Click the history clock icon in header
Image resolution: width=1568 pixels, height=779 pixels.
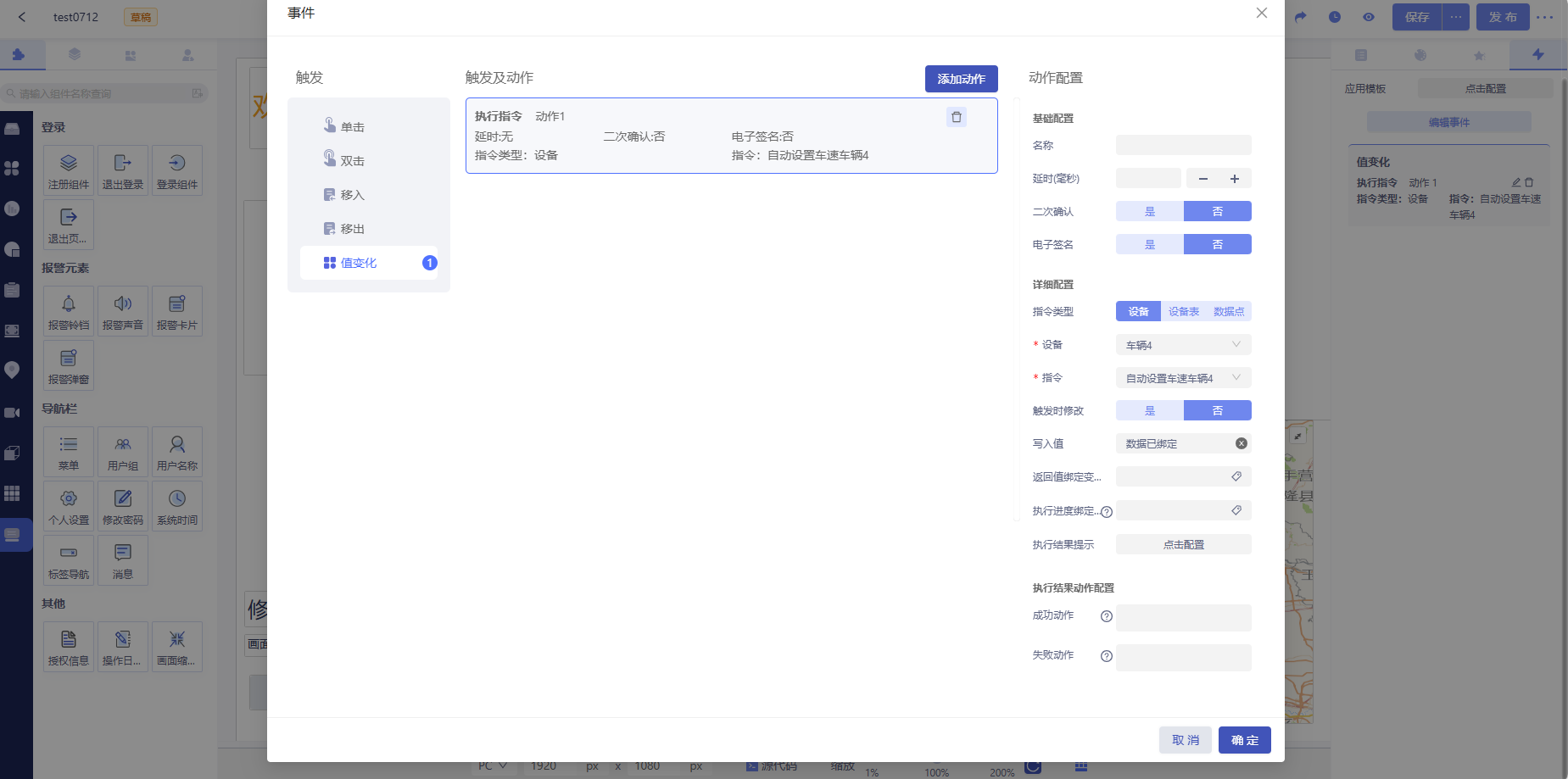click(x=1335, y=17)
